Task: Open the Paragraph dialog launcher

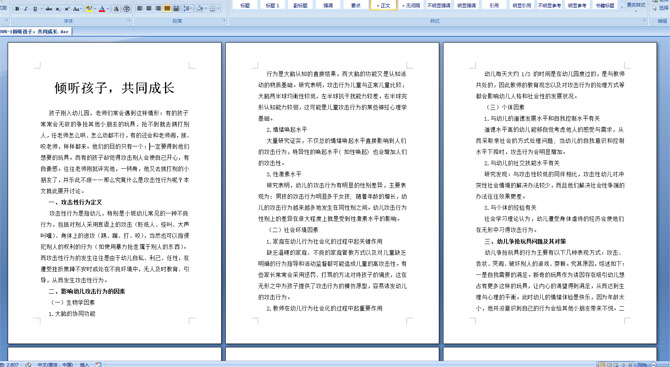Action: (x=225, y=20)
